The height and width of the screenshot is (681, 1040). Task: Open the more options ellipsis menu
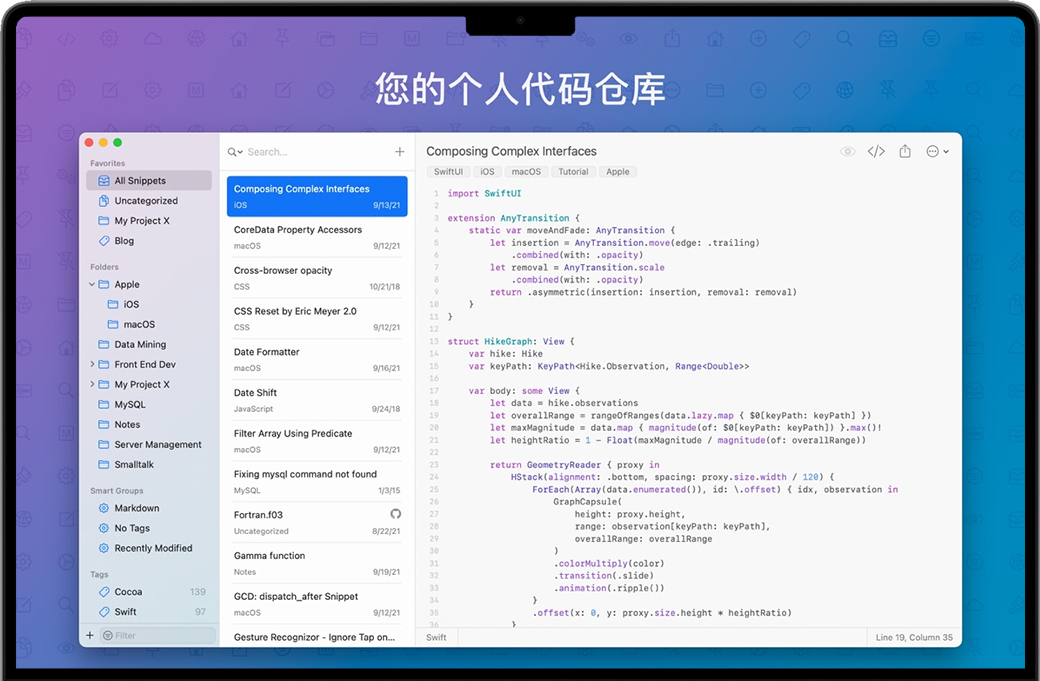point(937,152)
